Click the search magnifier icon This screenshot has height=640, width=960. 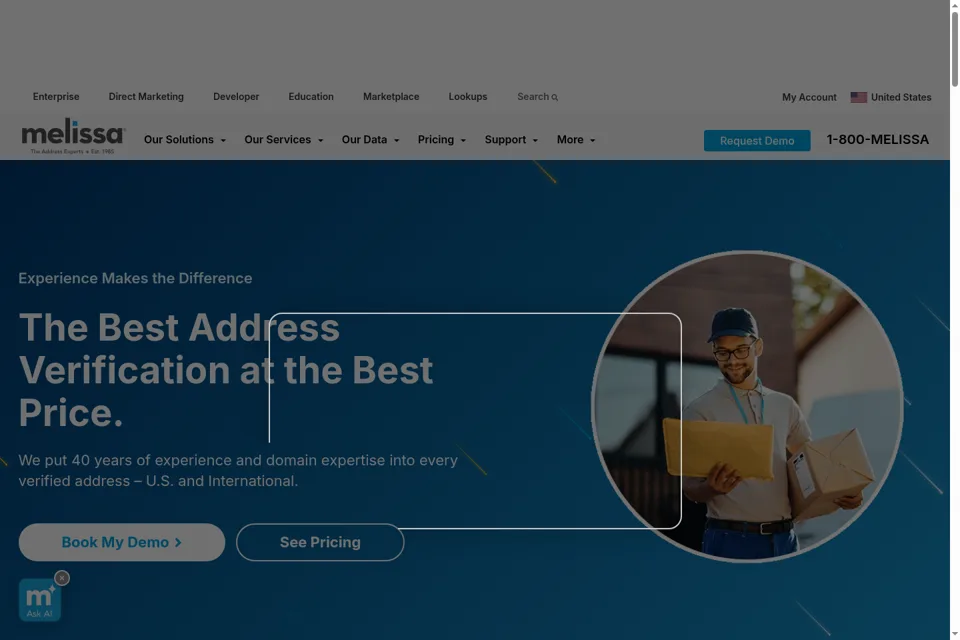[x=555, y=97]
